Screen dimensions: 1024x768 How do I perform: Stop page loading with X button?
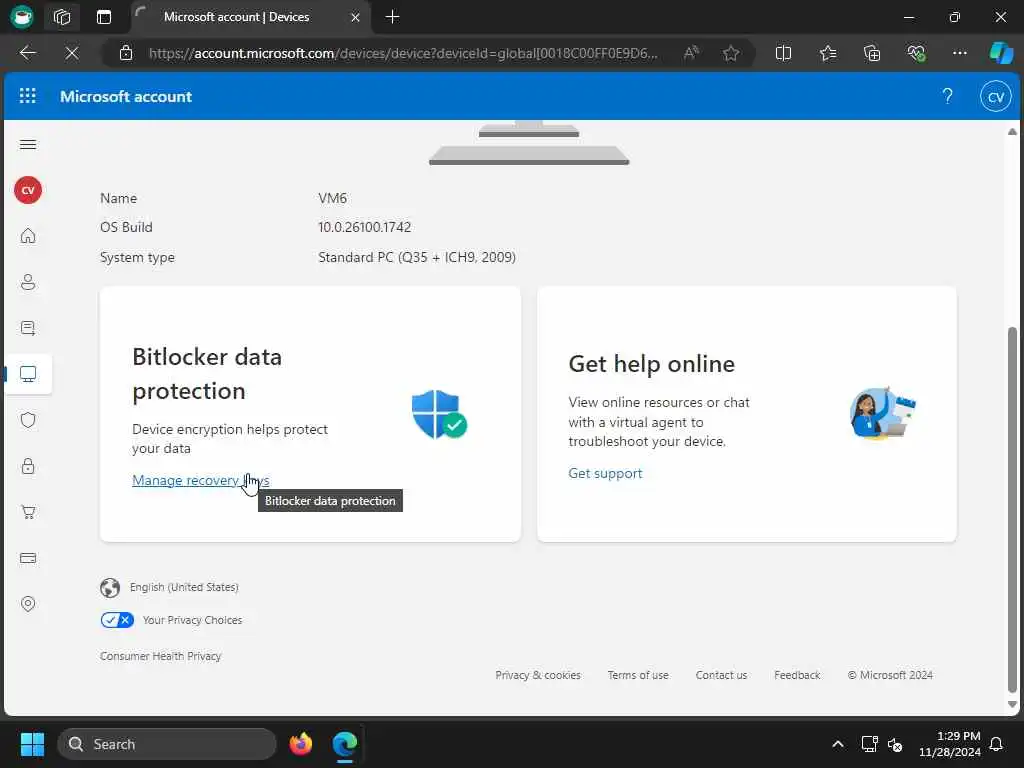tap(72, 53)
